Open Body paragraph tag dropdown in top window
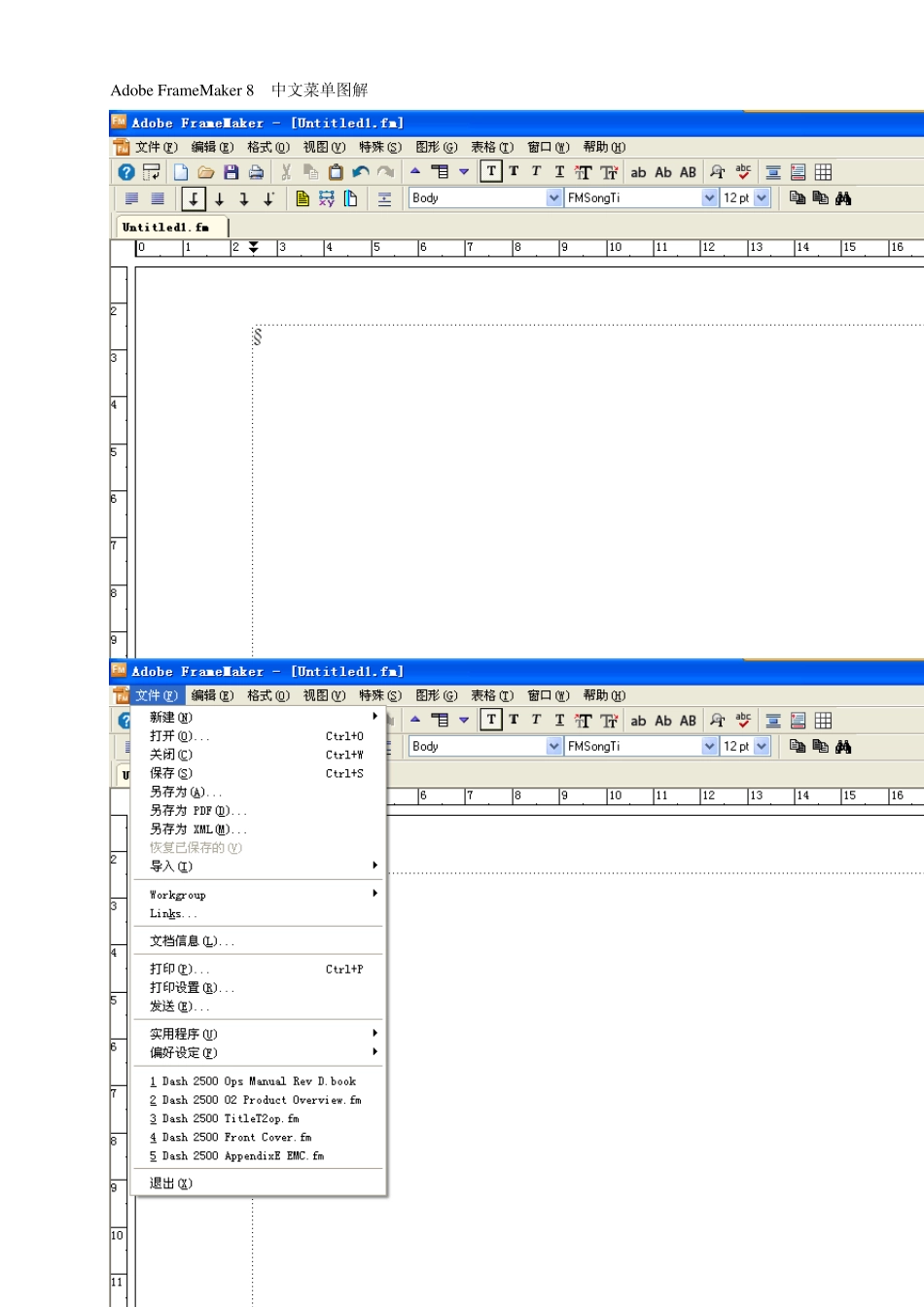 tap(554, 197)
